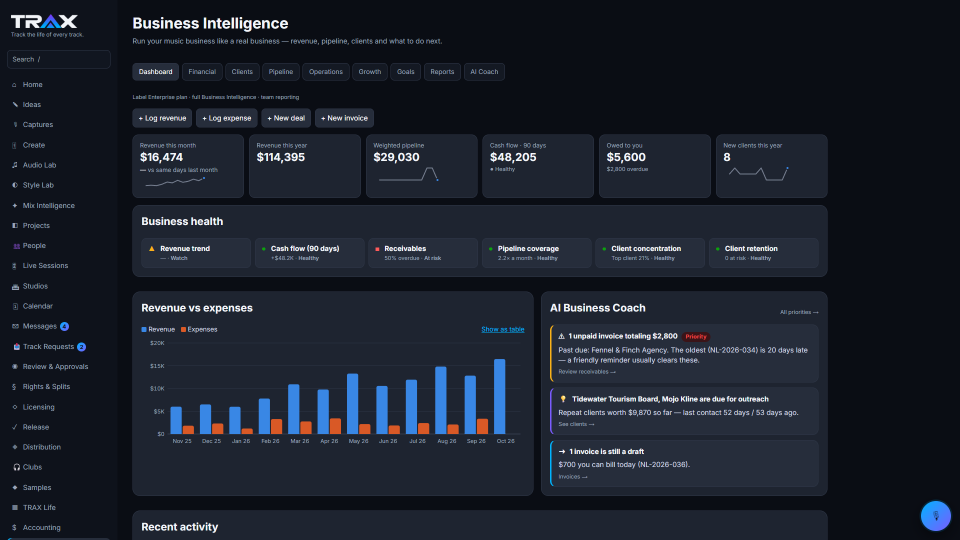The width and height of the screenshot is (960, 540).
Task: Click the Messages unread count badge
Action: (x=64, y=326)
